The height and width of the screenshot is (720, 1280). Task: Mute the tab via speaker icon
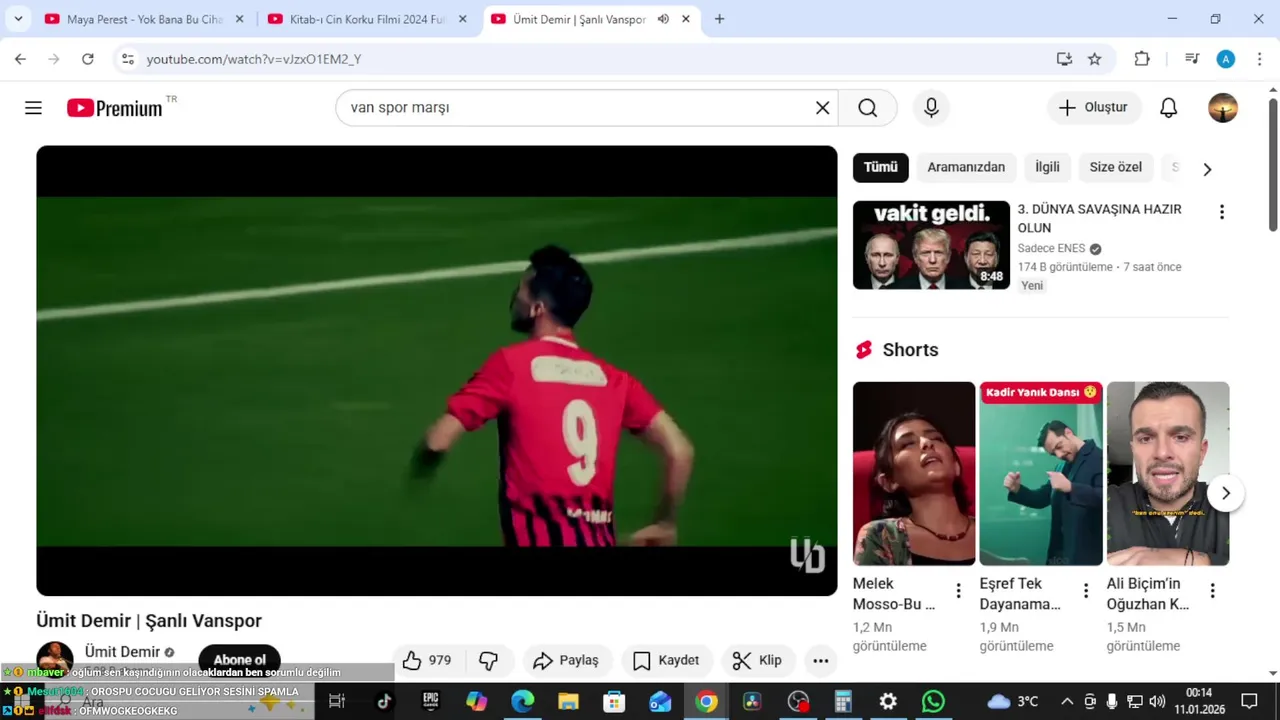coord(663,19)
